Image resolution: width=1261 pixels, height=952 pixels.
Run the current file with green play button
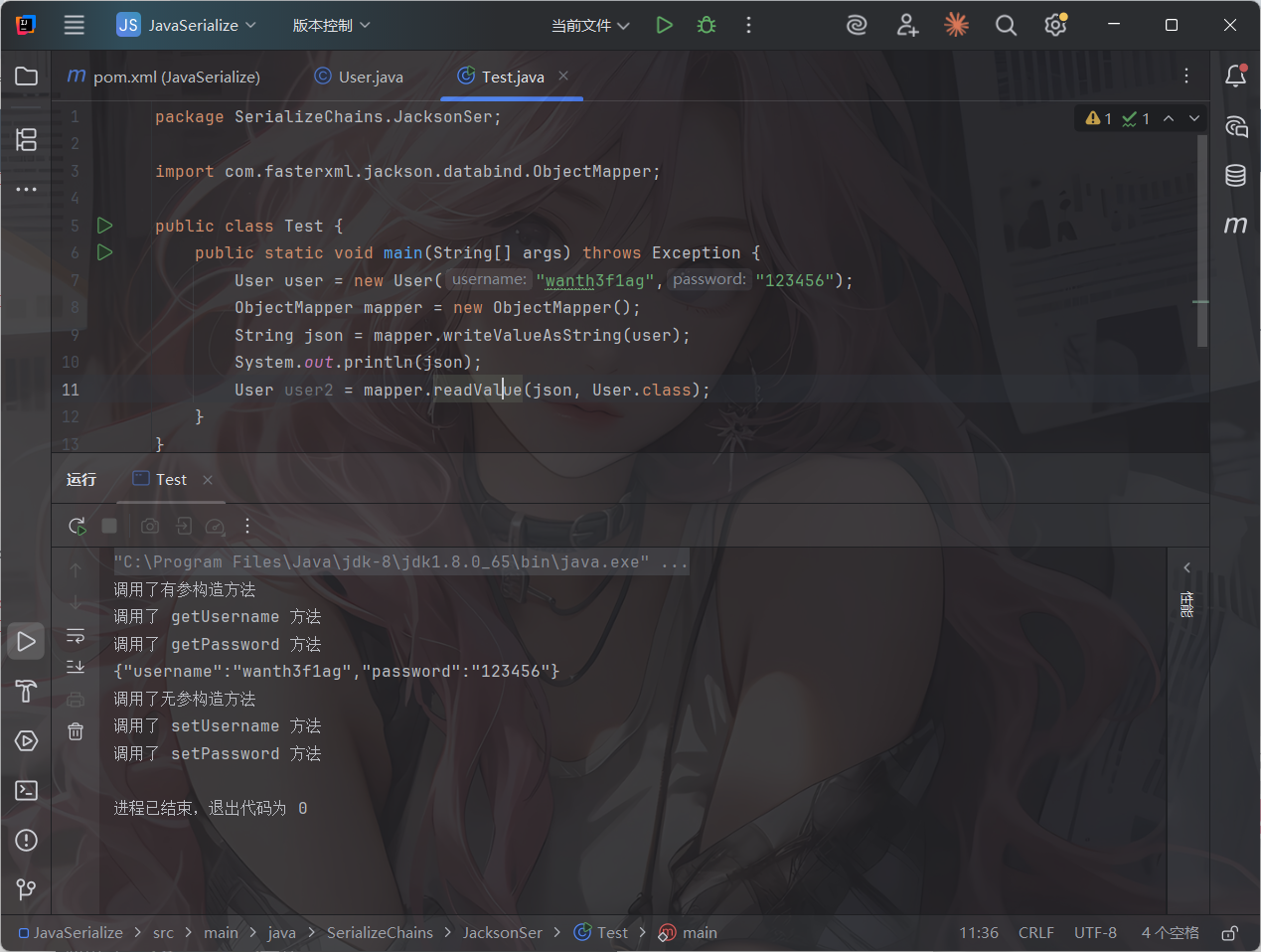(664, 25)
